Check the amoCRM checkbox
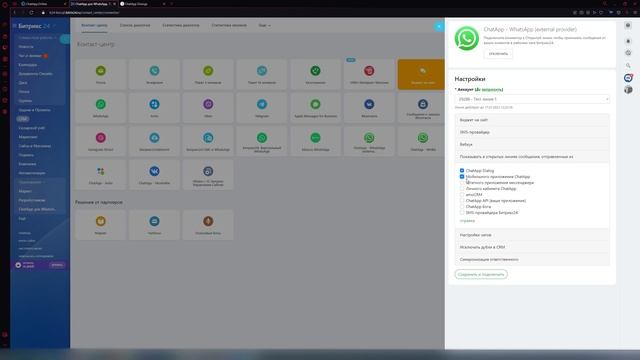640x360 pixels. (462, 195)
